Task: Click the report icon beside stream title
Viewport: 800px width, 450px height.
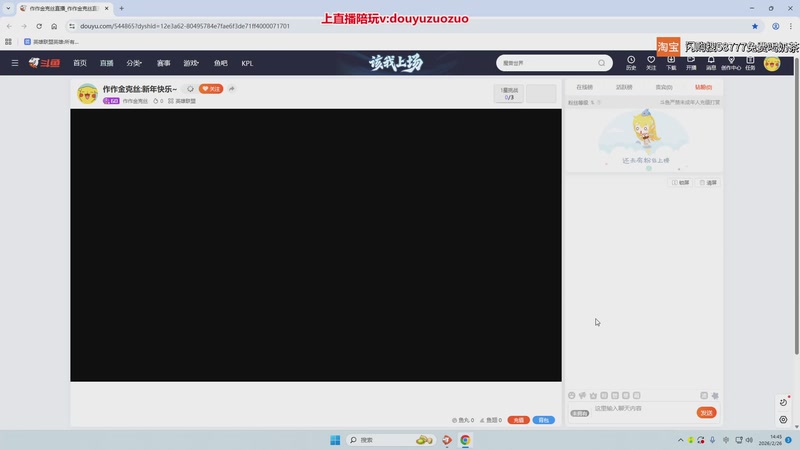Action: tap(190, 89)
